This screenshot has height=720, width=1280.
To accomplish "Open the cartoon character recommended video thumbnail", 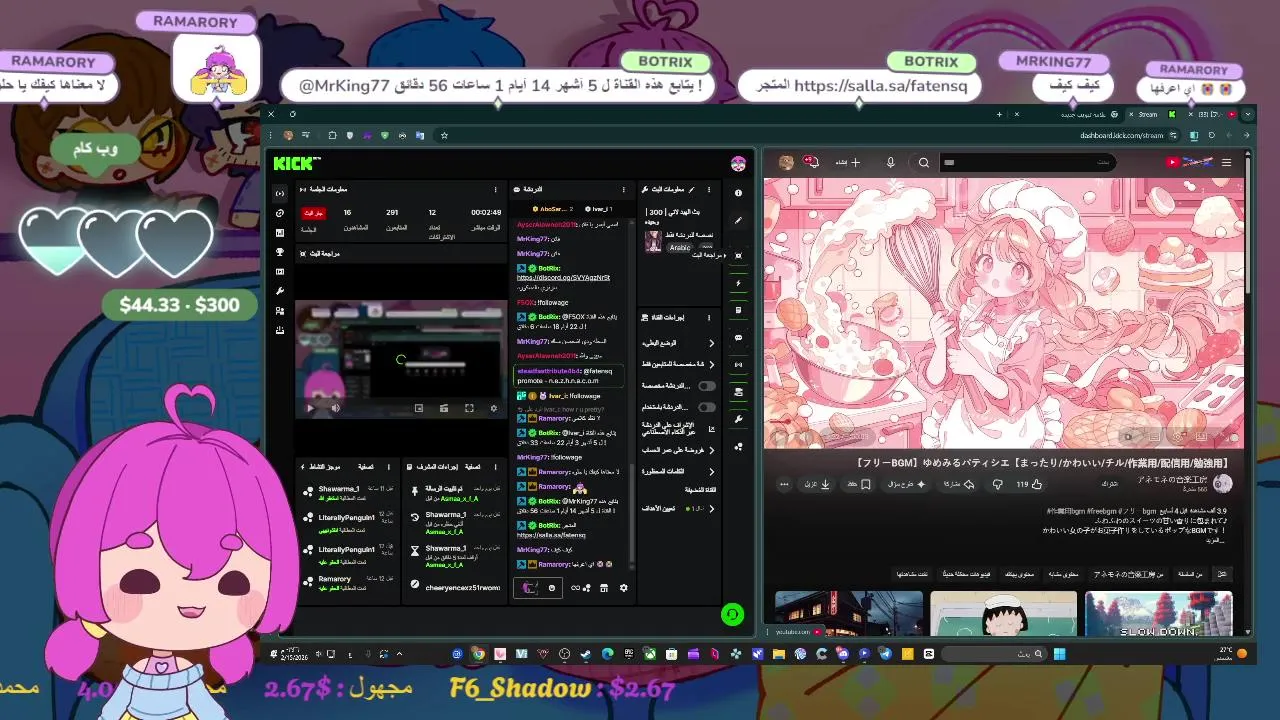I will pyautogui.click(x=1003, y=614).
